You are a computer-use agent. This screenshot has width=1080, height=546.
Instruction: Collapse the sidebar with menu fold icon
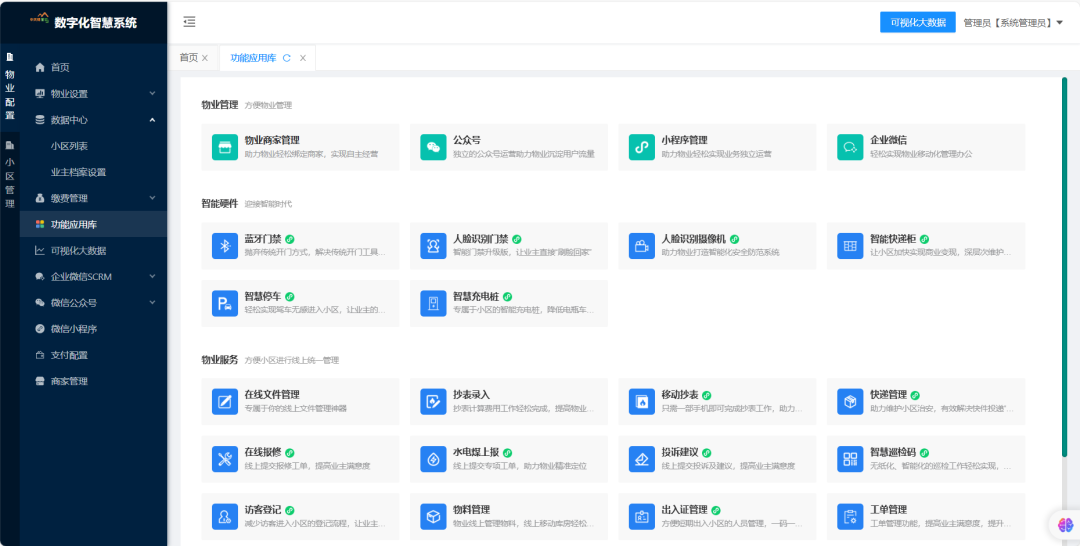click(x=190, y=22)
